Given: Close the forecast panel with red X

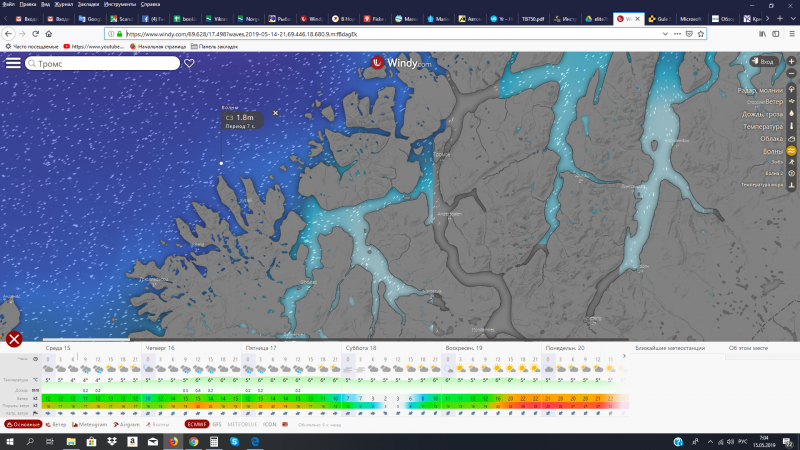Looking at the screenshot, I should click(13, 339).
